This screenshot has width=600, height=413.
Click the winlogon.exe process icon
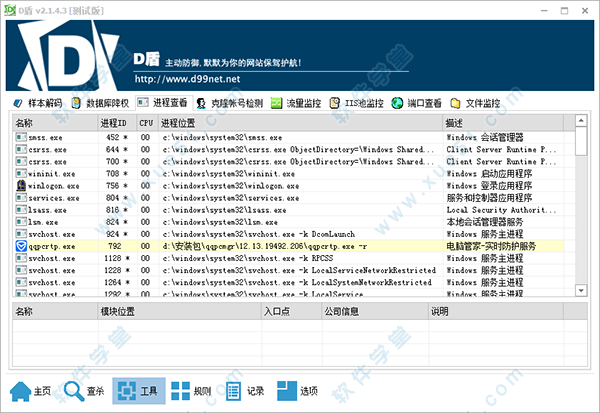(x=21, y=186)
